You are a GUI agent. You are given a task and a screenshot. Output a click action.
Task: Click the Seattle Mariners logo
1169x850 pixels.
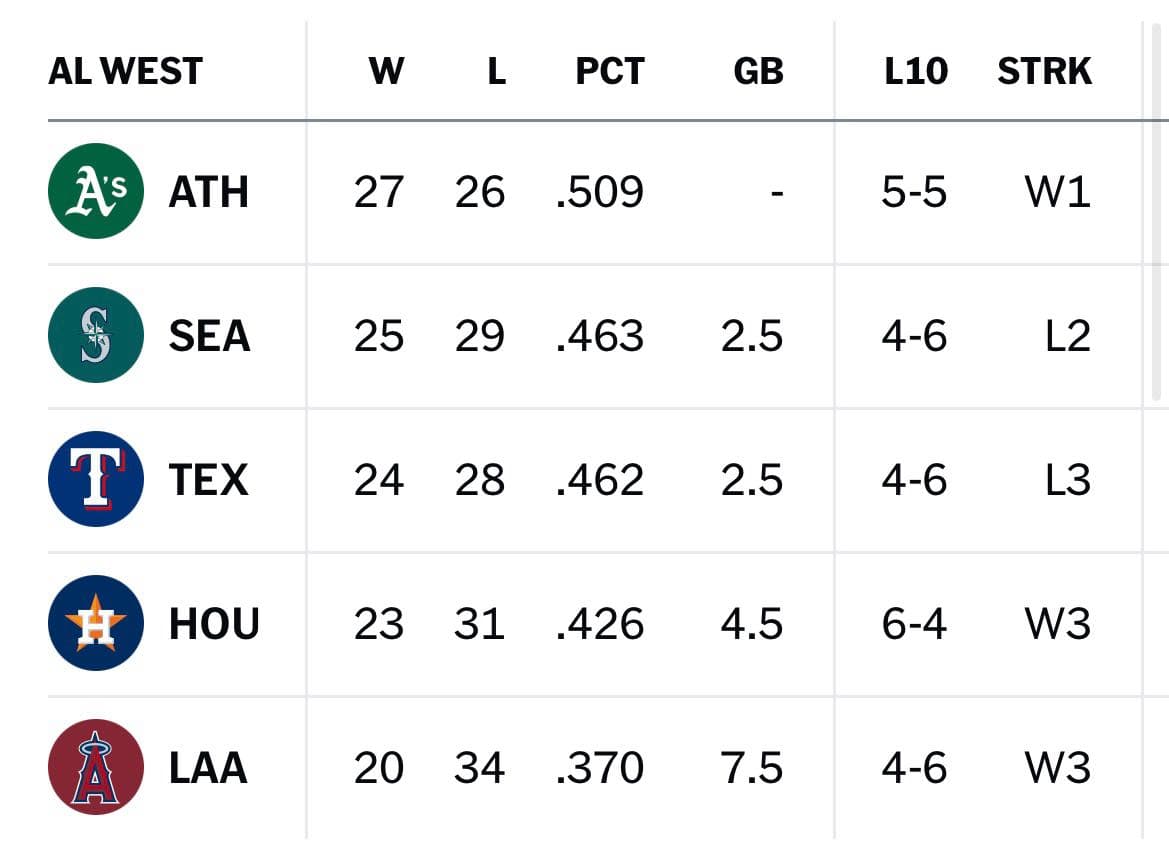pos(95,335)
